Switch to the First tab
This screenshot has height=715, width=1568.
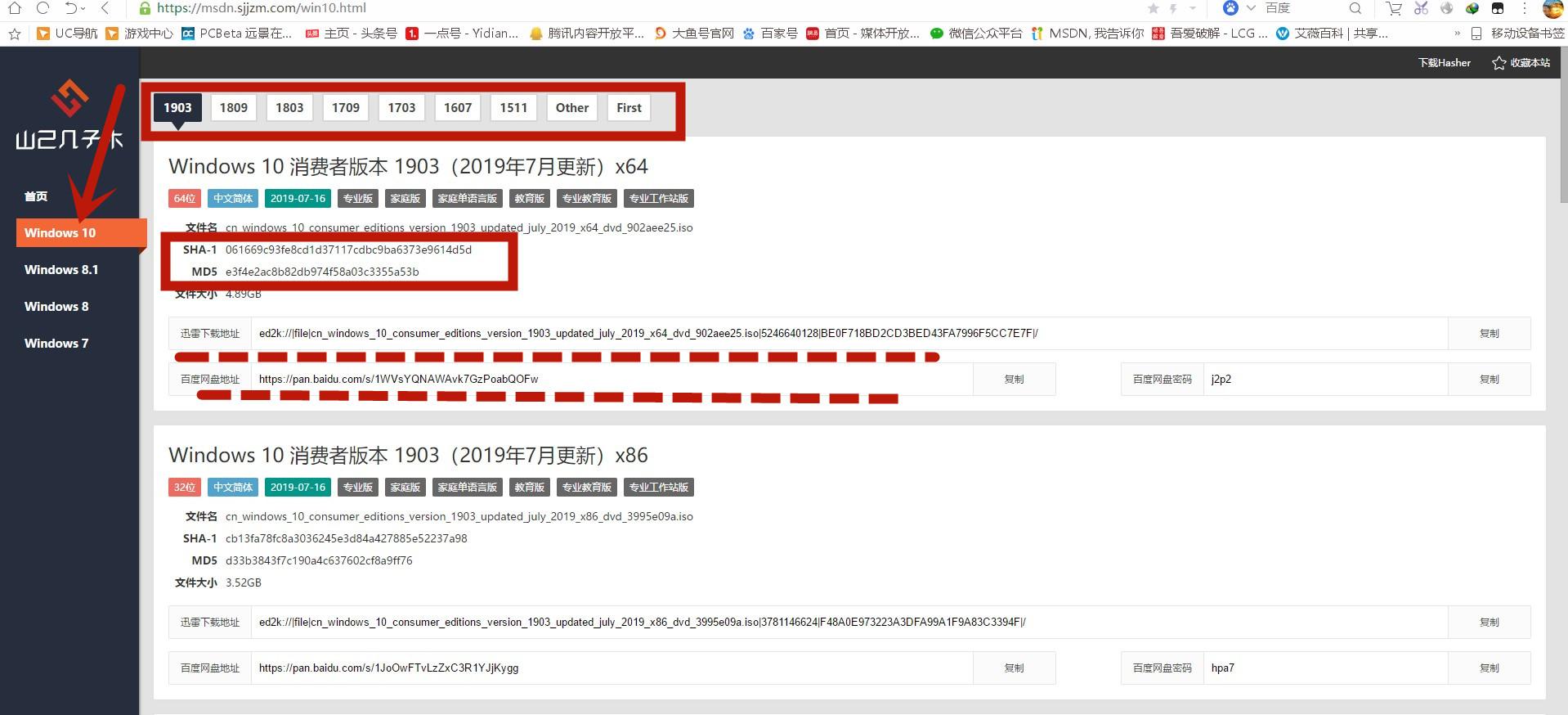coord(629,108)
